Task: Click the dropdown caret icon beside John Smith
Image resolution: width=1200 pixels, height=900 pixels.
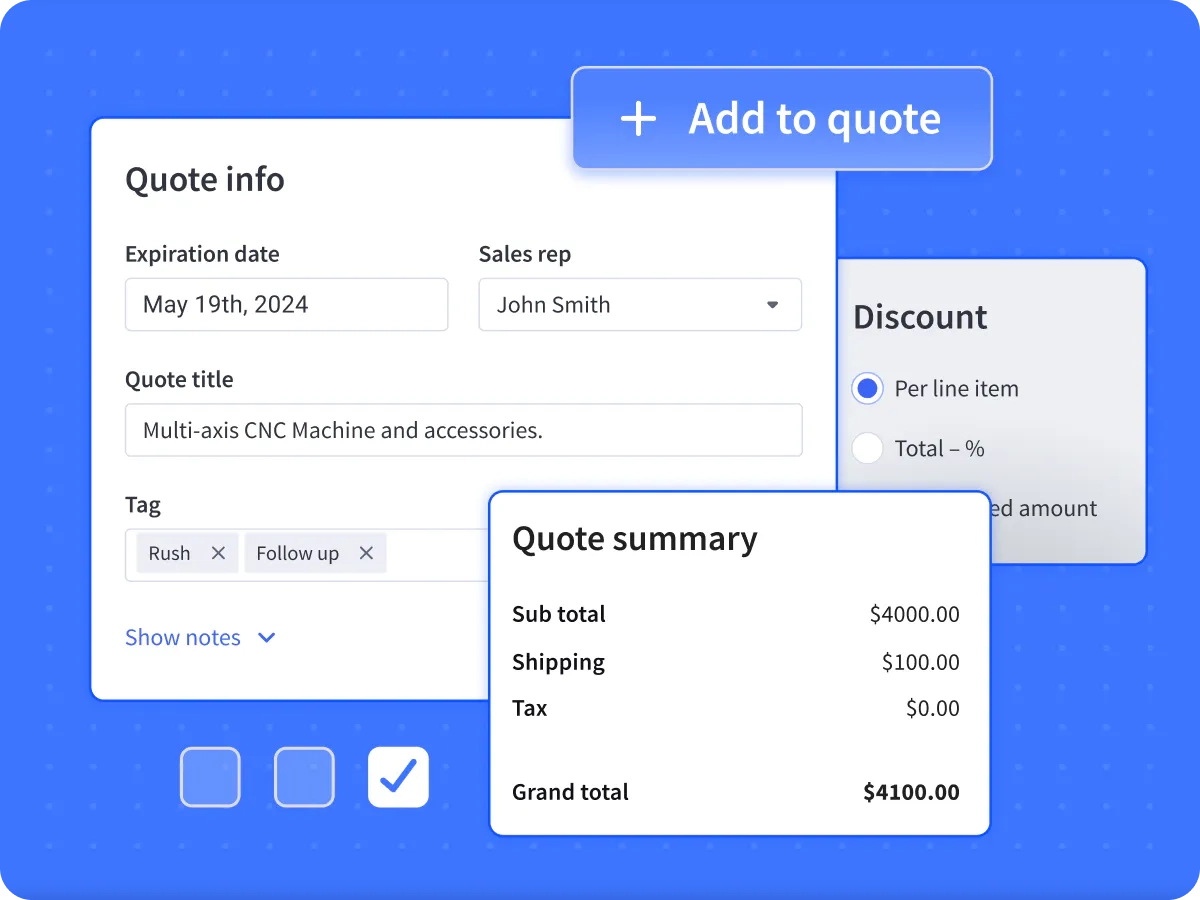Action: (x=772, y=305)
